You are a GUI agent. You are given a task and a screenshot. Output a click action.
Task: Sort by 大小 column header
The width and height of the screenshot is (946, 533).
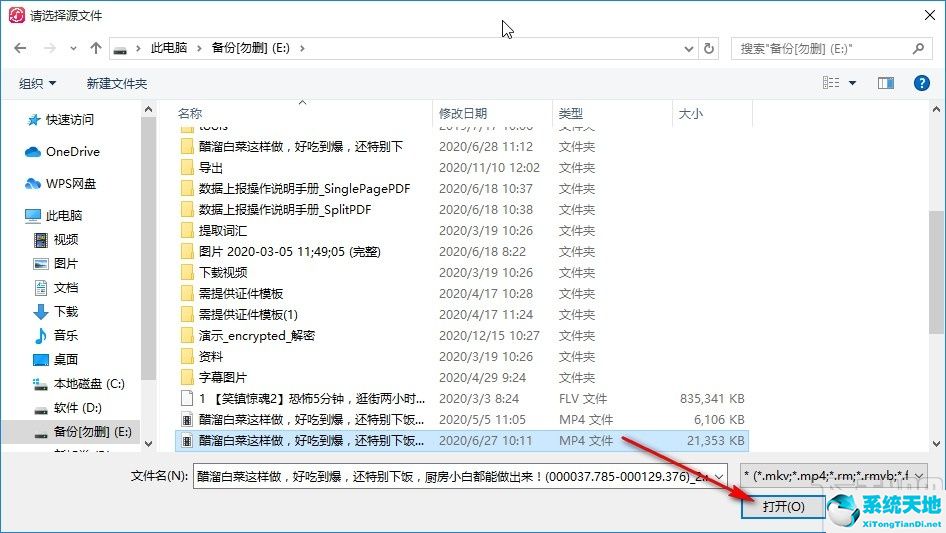click(691, 113)
